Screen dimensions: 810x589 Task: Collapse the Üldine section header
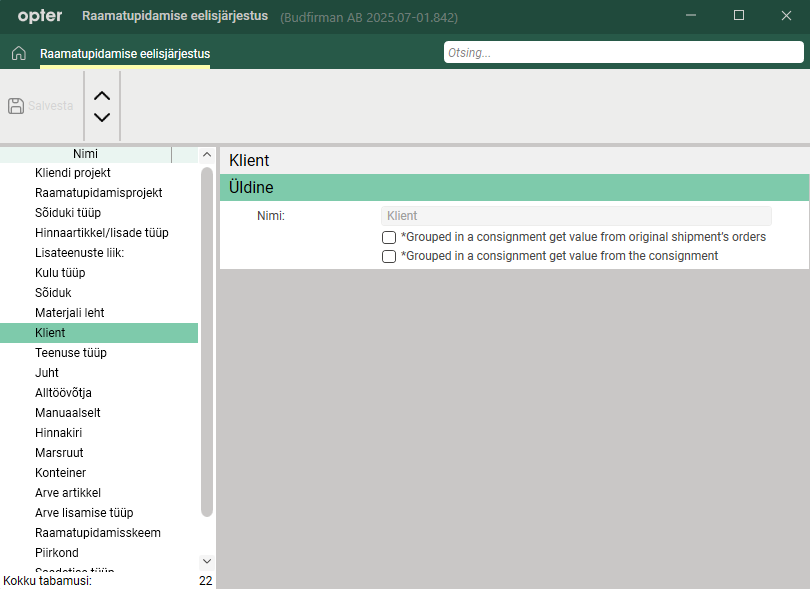point(513,187)
